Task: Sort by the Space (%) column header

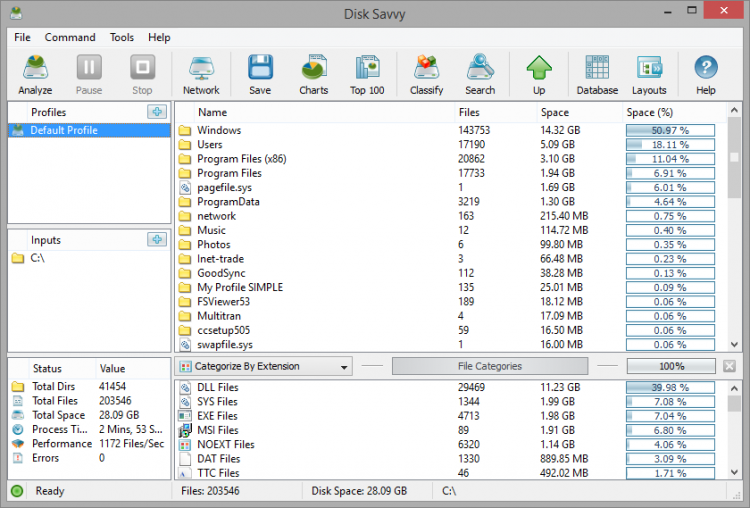Action: pos(674,112)
